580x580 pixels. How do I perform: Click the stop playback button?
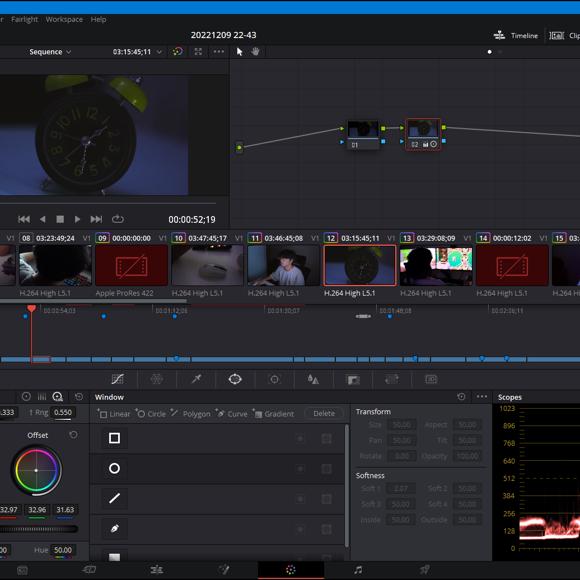60,219
